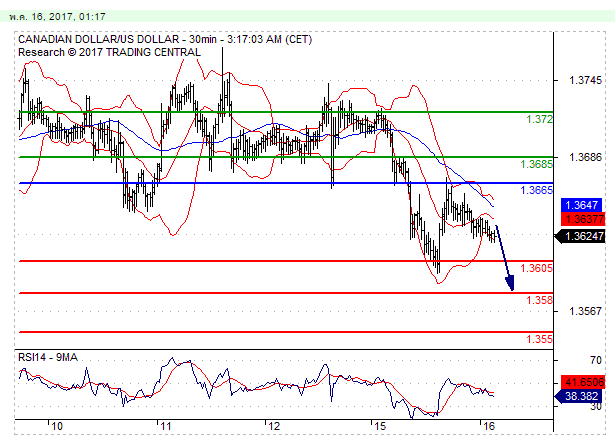This screenshot has width=615, height=447.
Task: Click the red support label 1.3605
Action: coord(536,268)
